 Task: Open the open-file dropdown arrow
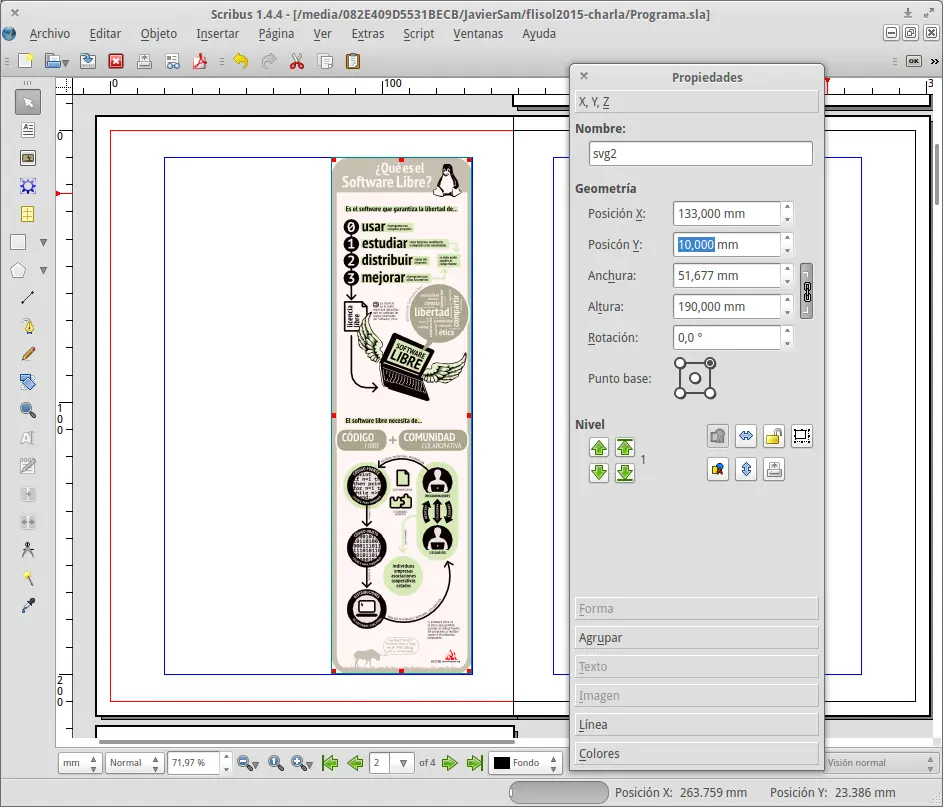(x=65, y=62)
